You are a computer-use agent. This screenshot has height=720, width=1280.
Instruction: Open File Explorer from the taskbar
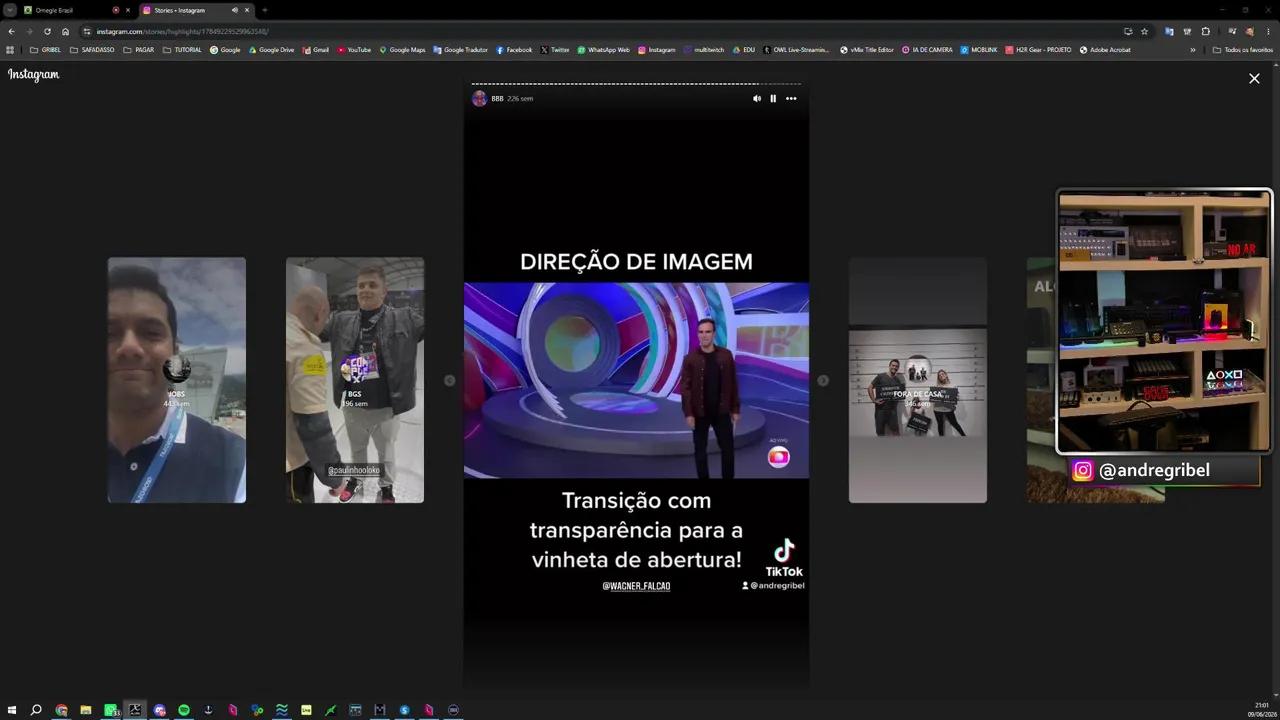point(86,710)
